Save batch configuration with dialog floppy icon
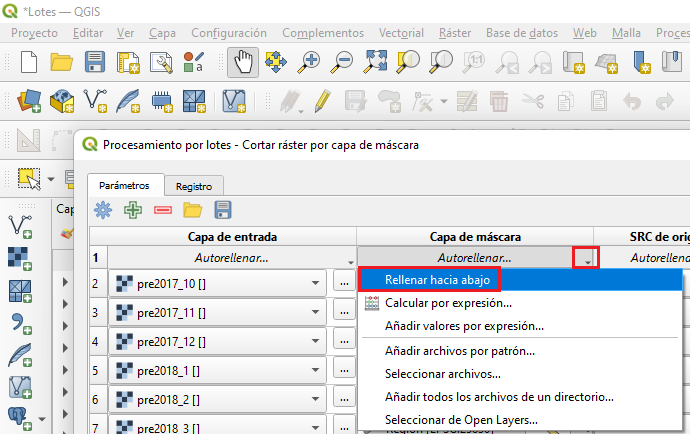This screenshot has width=690, height=434. coord(223,210)
